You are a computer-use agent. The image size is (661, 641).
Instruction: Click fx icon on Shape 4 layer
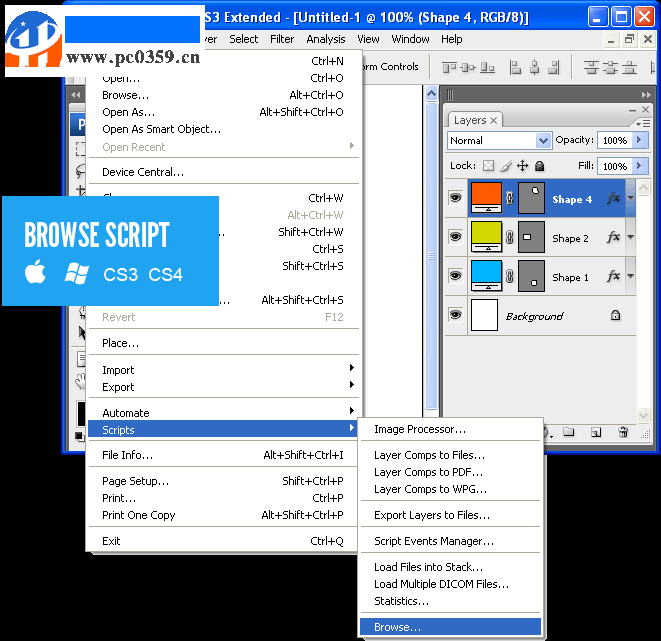[613, 198]
